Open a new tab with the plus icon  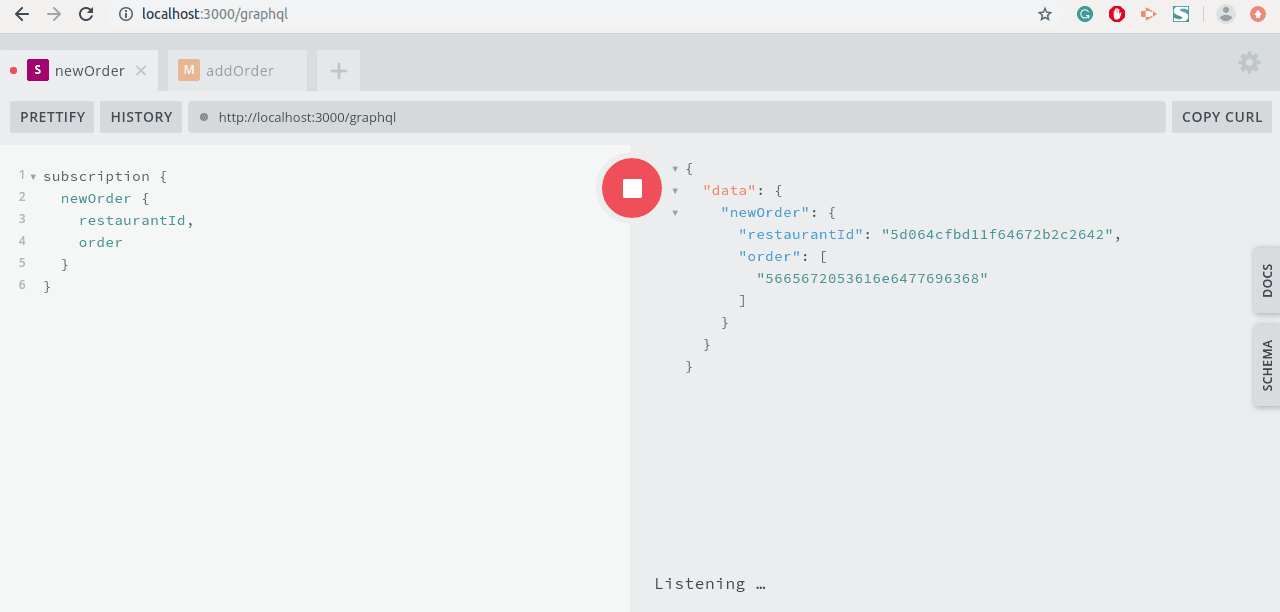(x=337, y=70)
